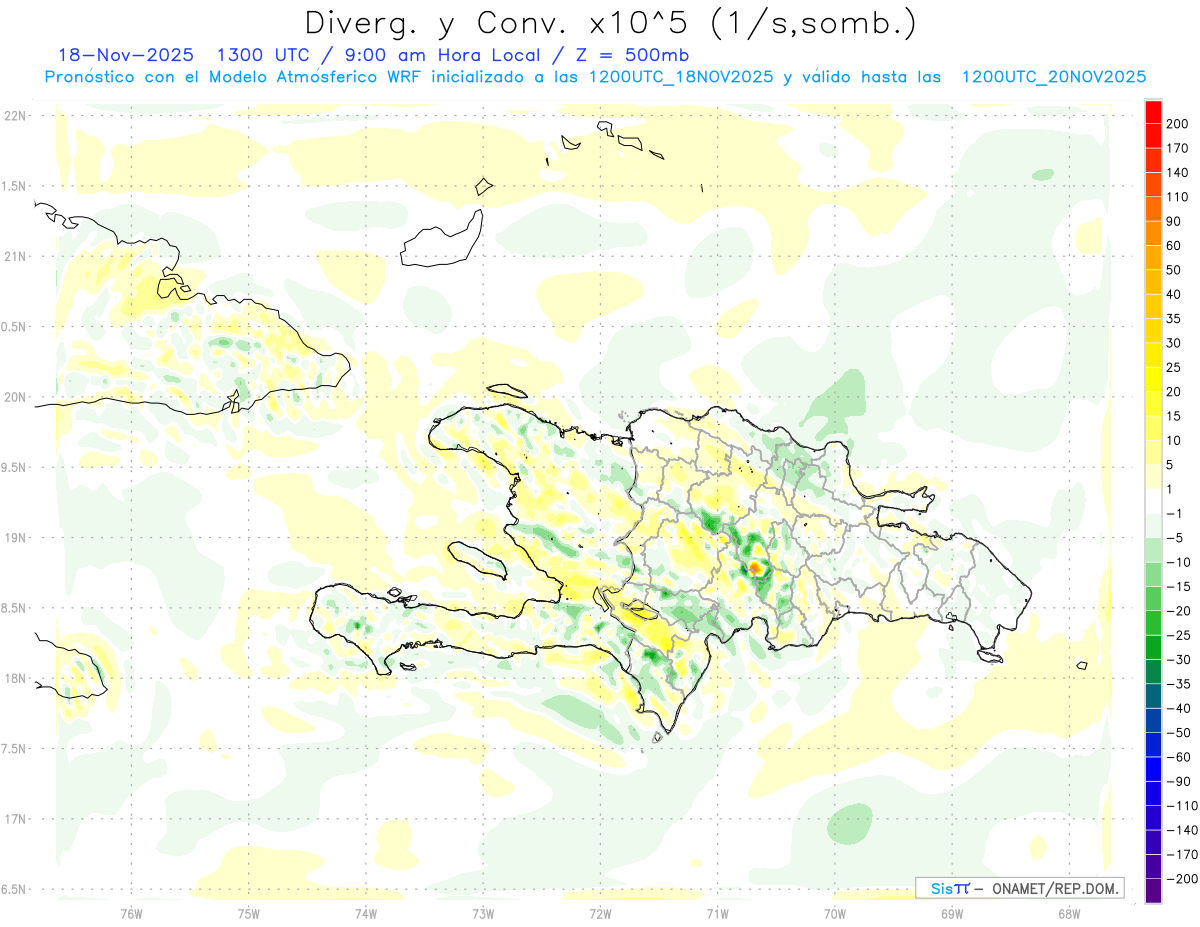The height and width of the screenshot is (927, 1200).
Task: Click the title 'Diverg. y Conv. x10^5 (1/s,somb.)'
Action: [610, 23]
